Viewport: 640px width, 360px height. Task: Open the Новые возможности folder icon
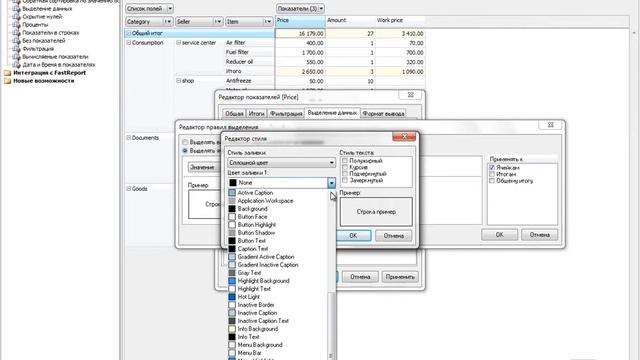7,81
